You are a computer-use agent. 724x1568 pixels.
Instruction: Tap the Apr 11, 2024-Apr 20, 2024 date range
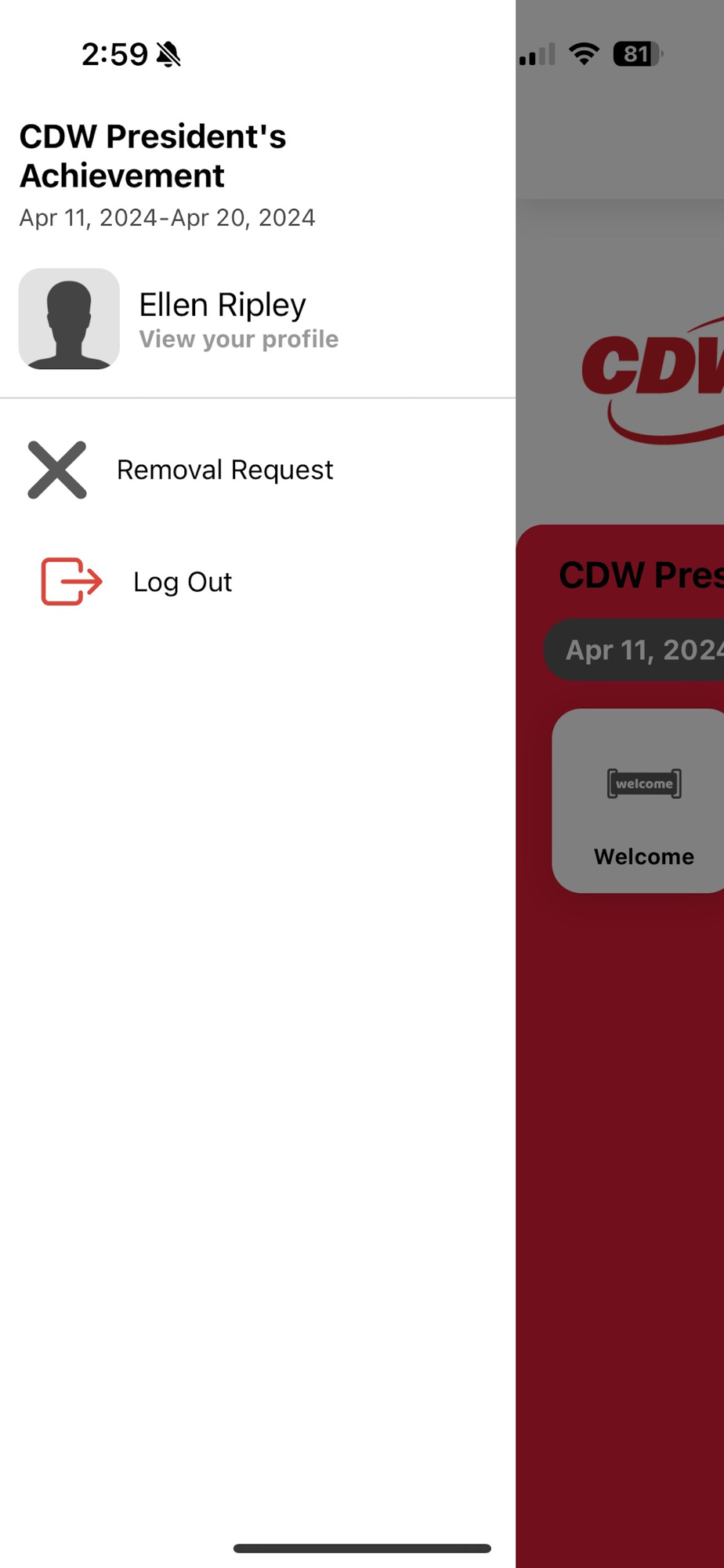click(x=168, y=217)
